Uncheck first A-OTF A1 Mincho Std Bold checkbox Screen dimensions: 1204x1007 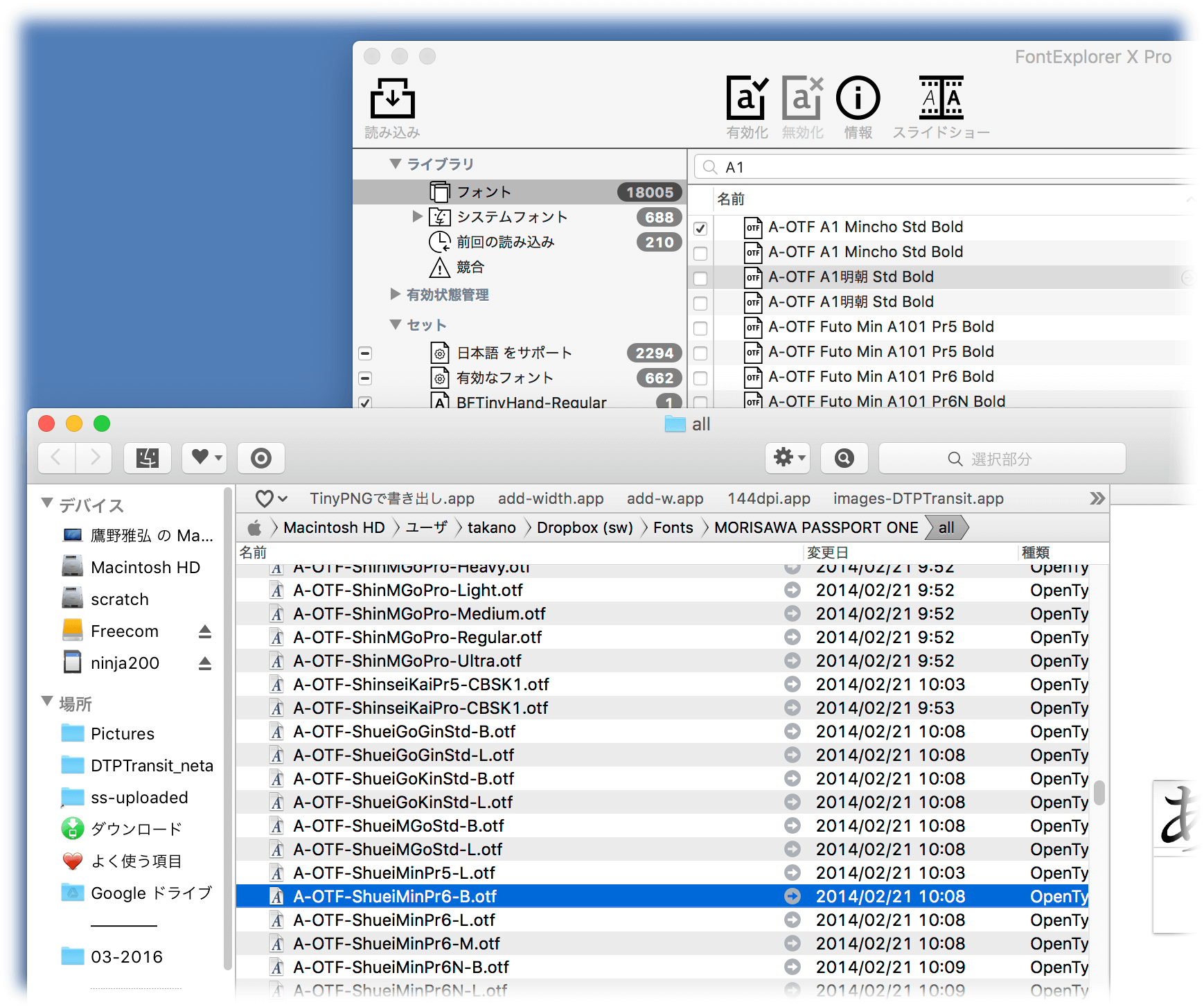(700, 228)
